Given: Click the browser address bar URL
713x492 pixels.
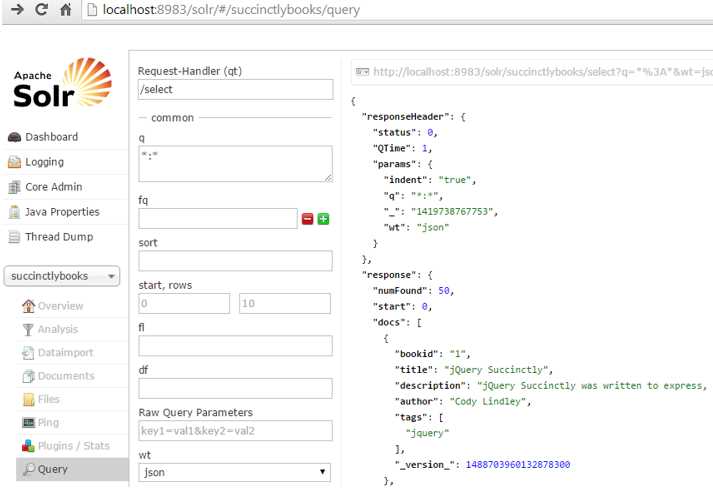Looking at the screenshot, I should (231, 10).
